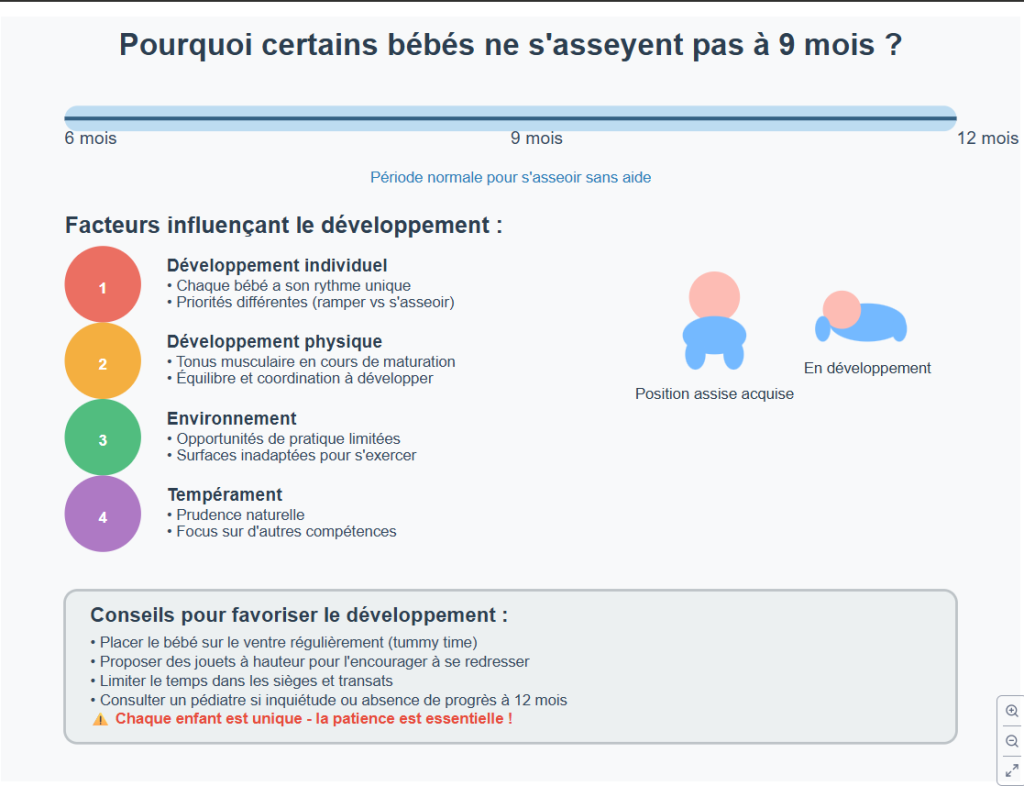Click the 'Développement individuel' heading
The height and width of the screenshot is (786, 1024).
click(276, 265)
